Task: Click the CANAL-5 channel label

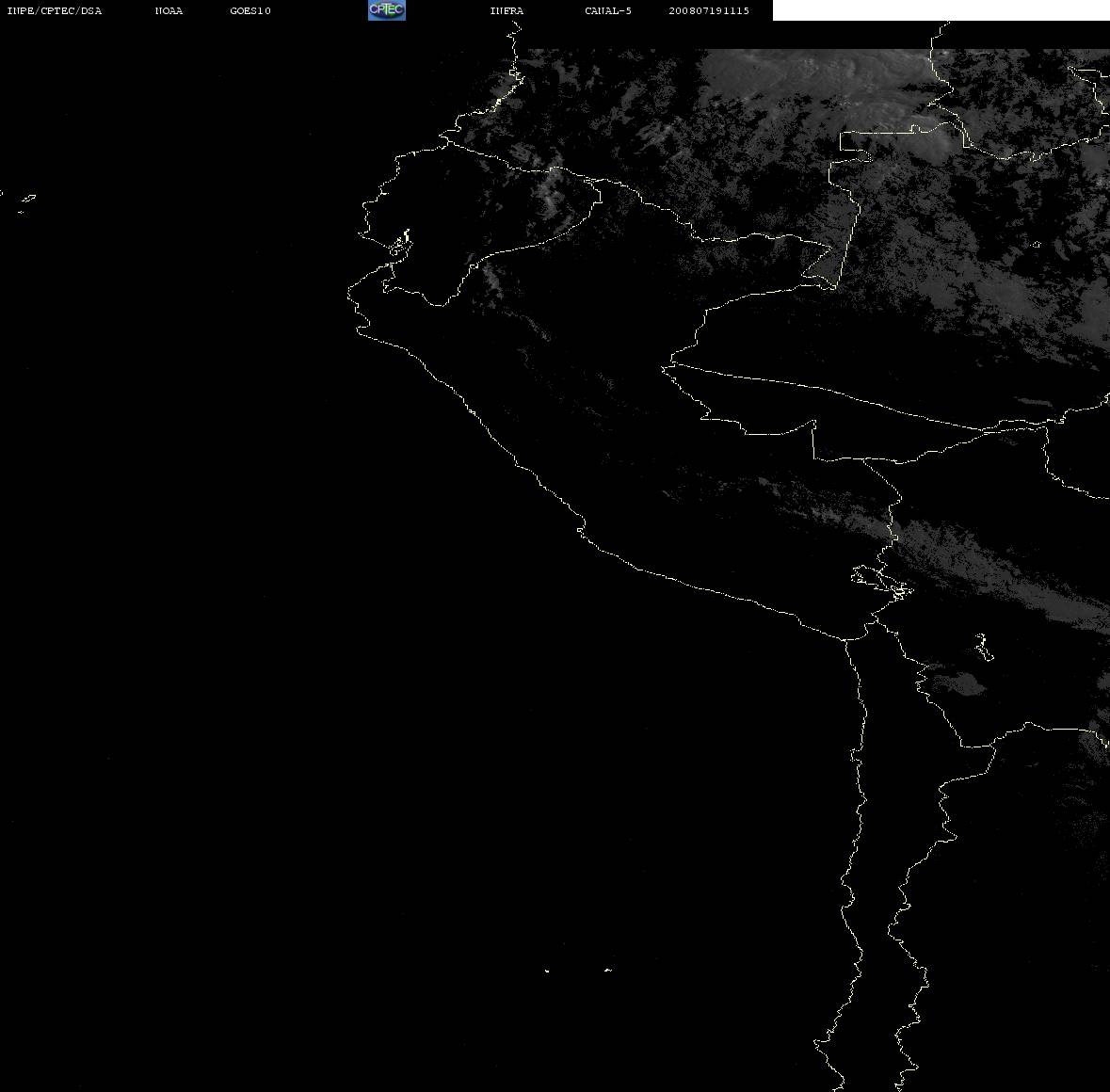Action: click(608, 10)
